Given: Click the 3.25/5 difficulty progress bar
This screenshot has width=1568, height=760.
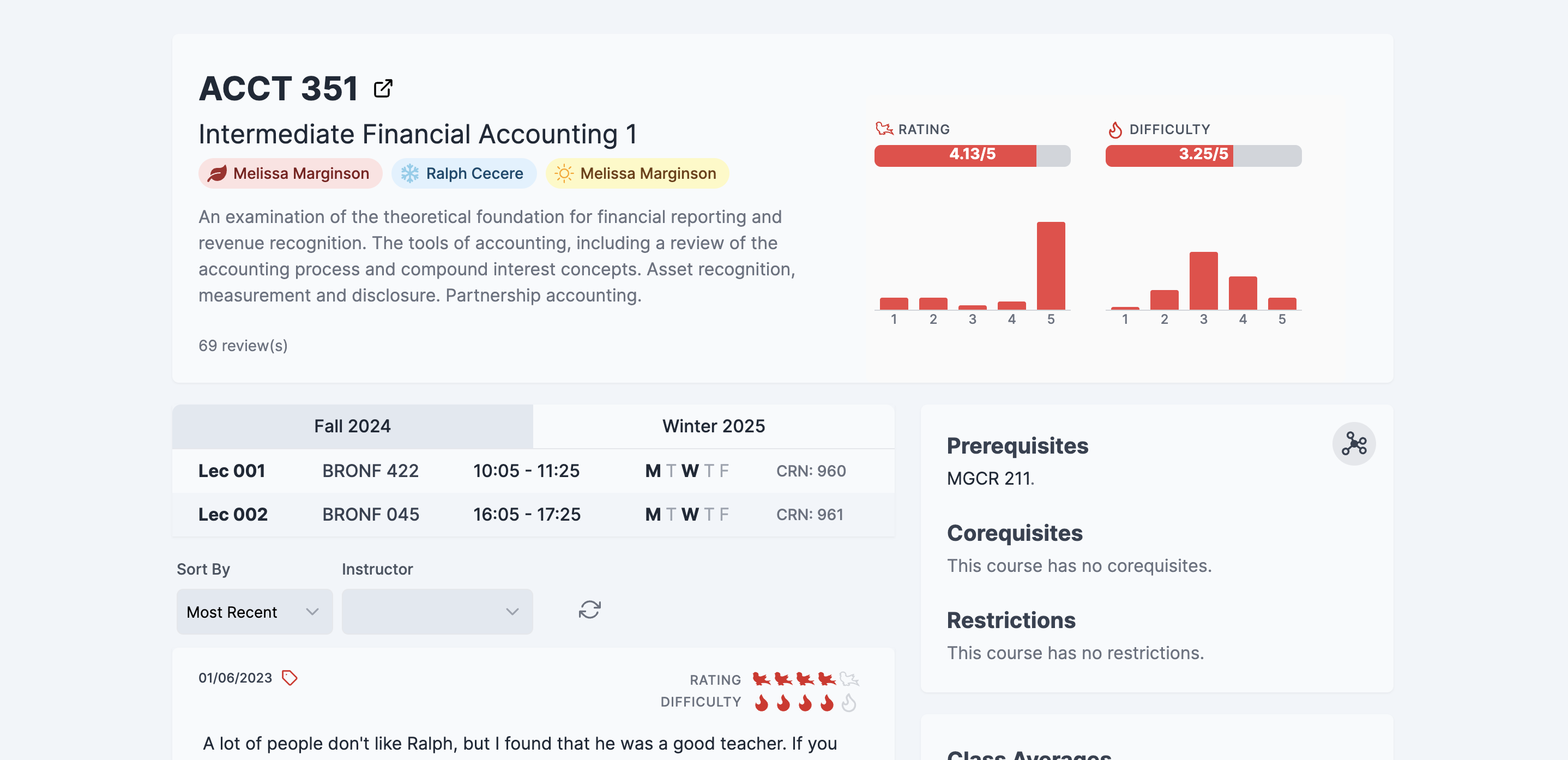Looking at the screenshot, I should pyautogui.click(x=1203, y=155).
